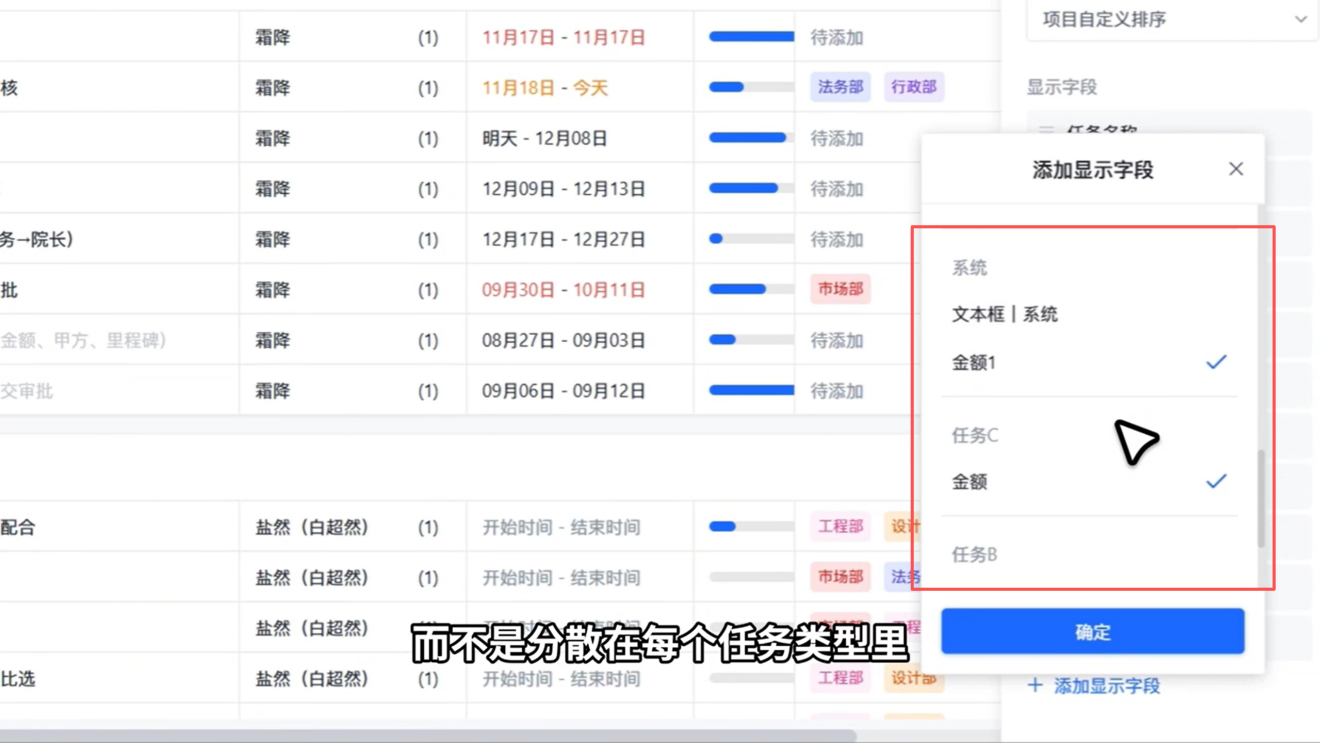
Task: Click the date 明天 - 12月08日
Action: click(545, 138)
